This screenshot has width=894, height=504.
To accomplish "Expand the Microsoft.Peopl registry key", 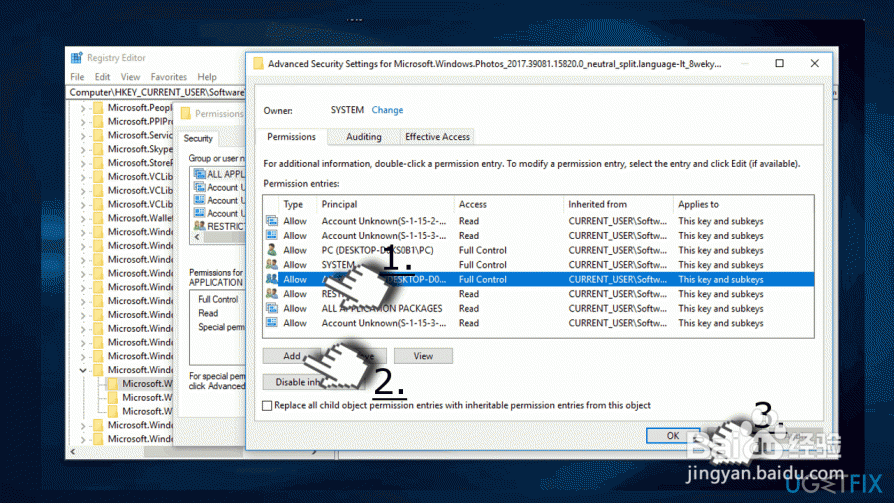I will point(83,108).
